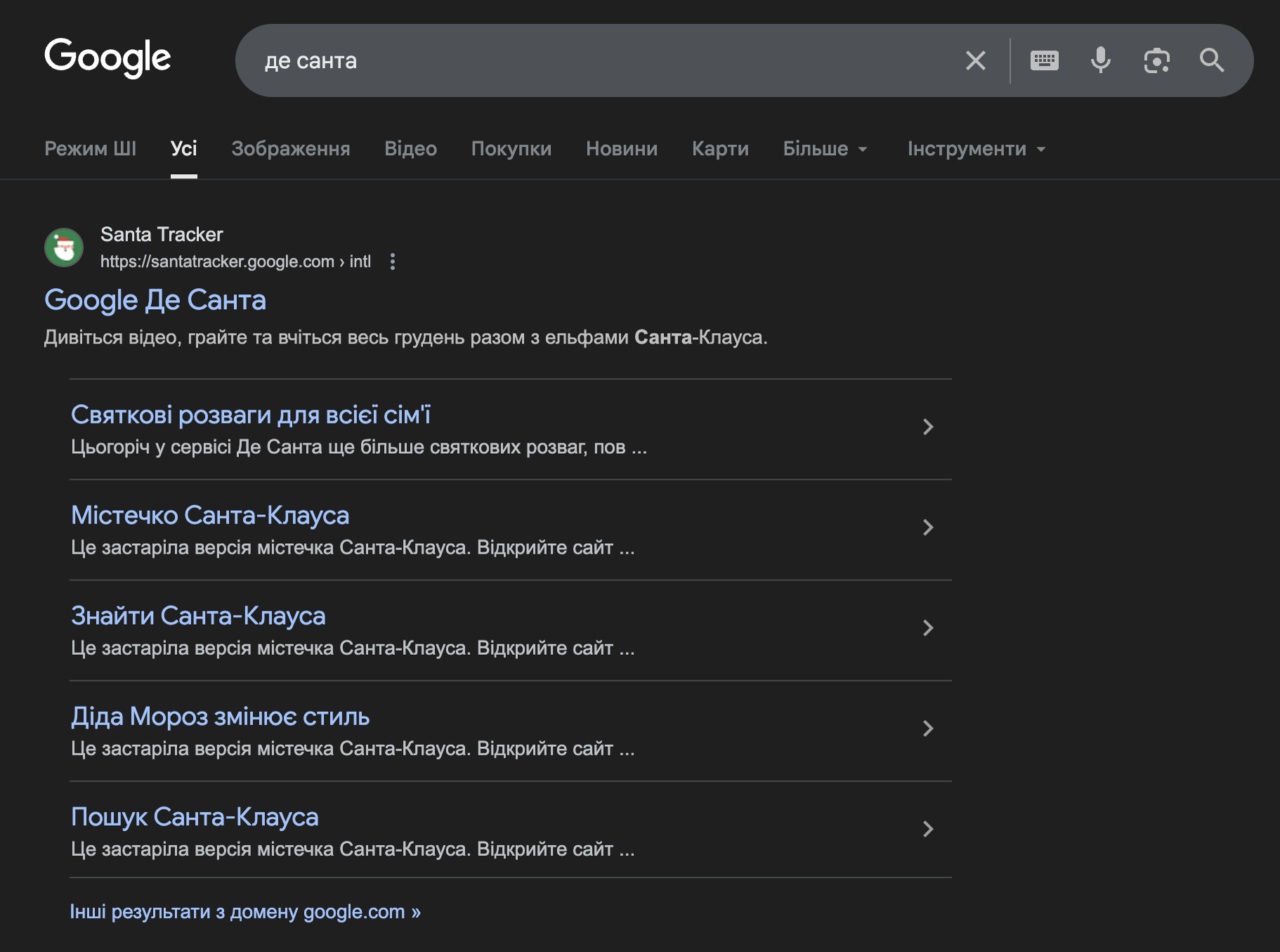The image size is (1280, 952).
Task: Expand the Діда Мороз змінює стиль arrow
Action: point(927,729)
